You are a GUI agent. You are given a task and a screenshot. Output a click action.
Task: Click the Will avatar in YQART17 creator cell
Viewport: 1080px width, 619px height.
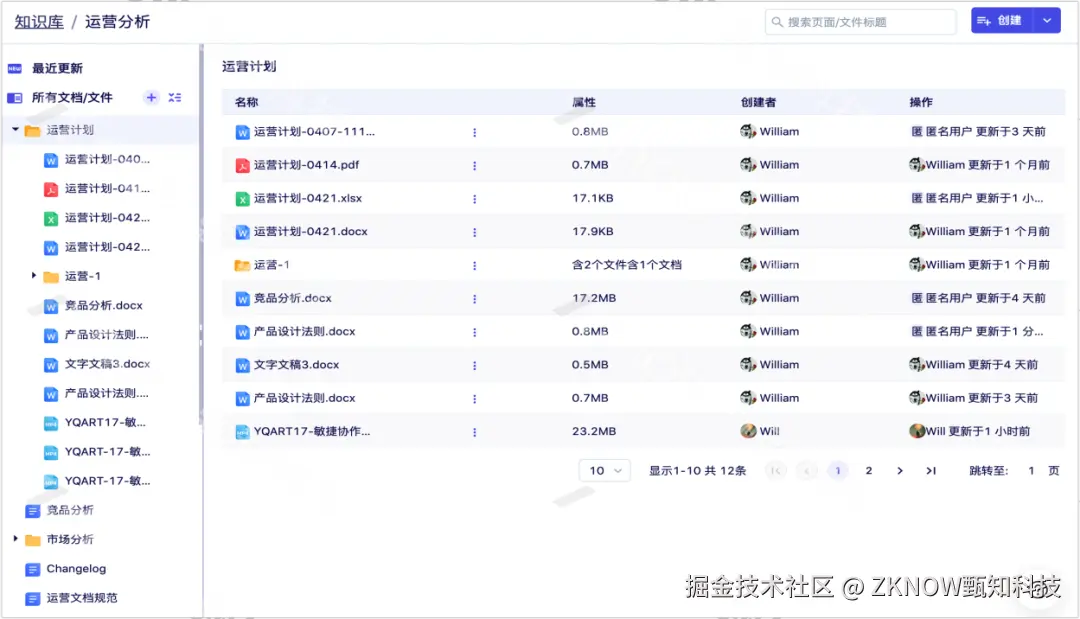pos(748,431)
